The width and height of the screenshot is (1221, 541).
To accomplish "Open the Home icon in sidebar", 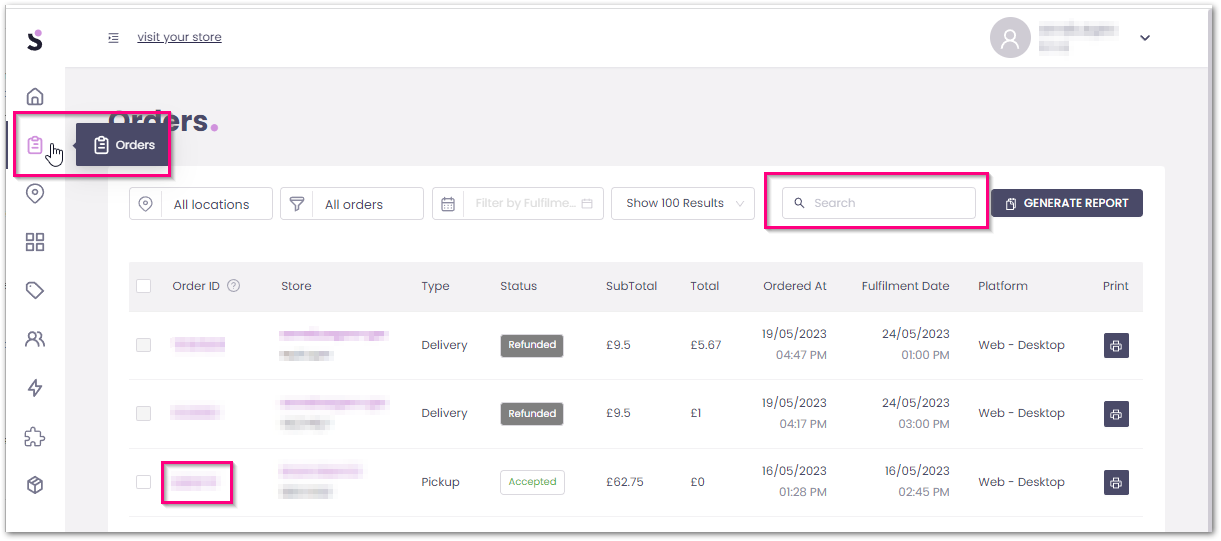I will point(35,97).
